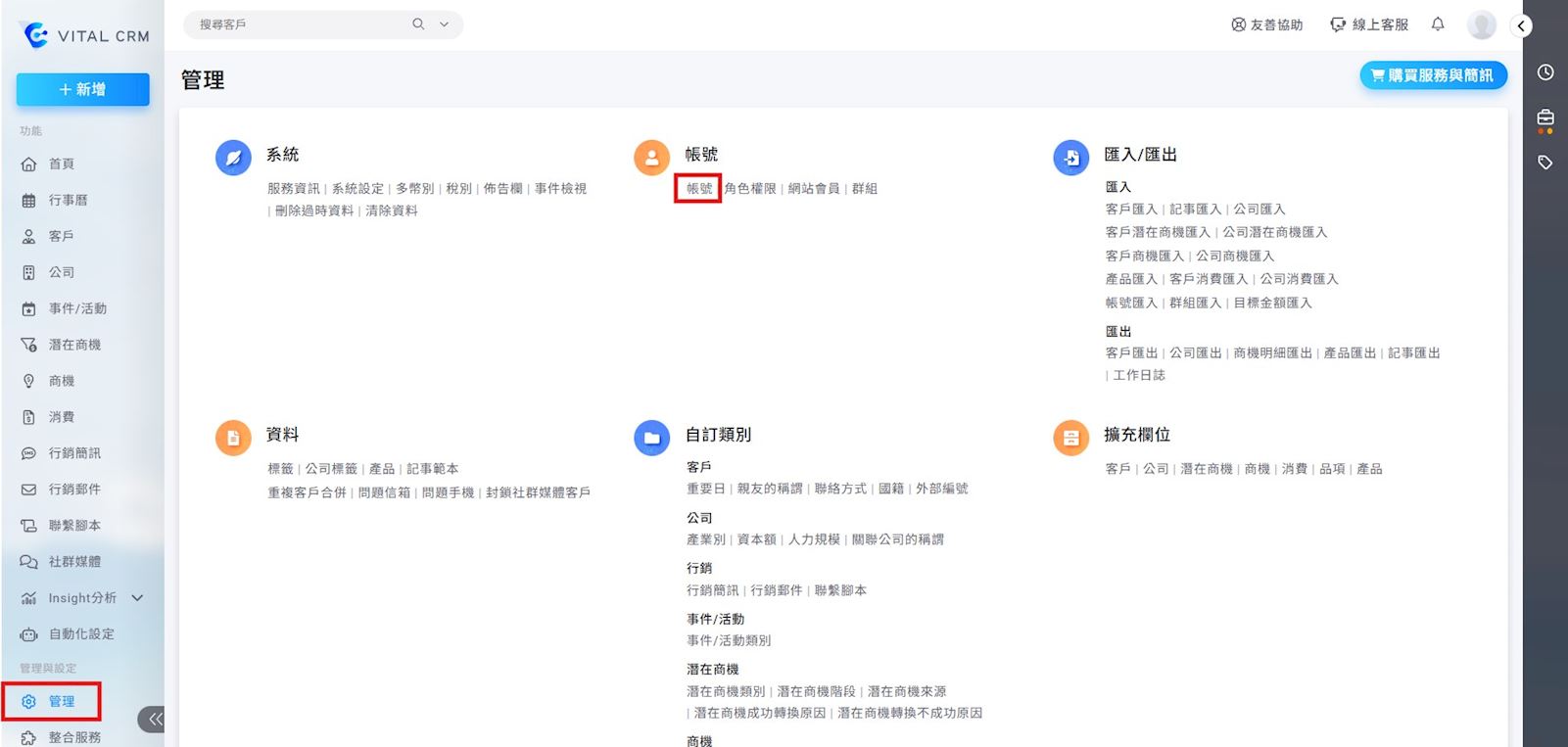This screenshot has height=747, width=1568.
Task: Click the 匯入/匯出 section icon
Action: (x=1070, y=158)
